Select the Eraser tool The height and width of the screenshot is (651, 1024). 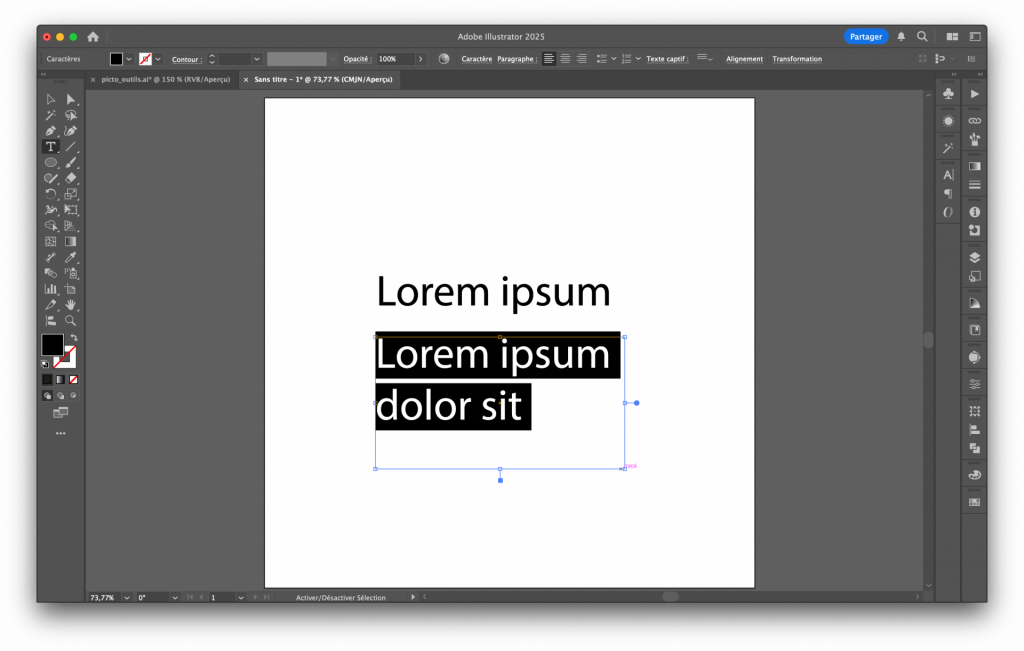[71, 178]
